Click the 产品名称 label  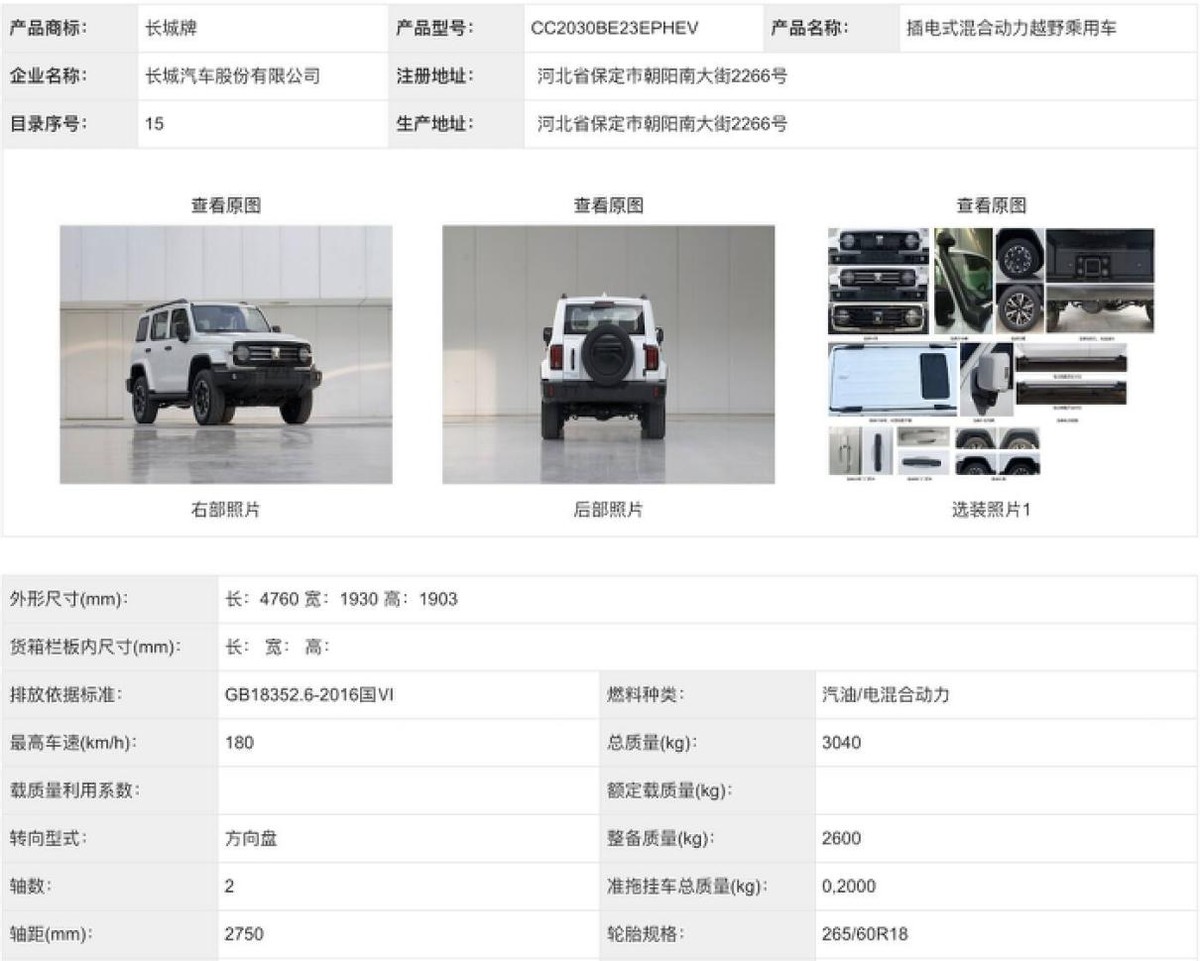(809, 29)
